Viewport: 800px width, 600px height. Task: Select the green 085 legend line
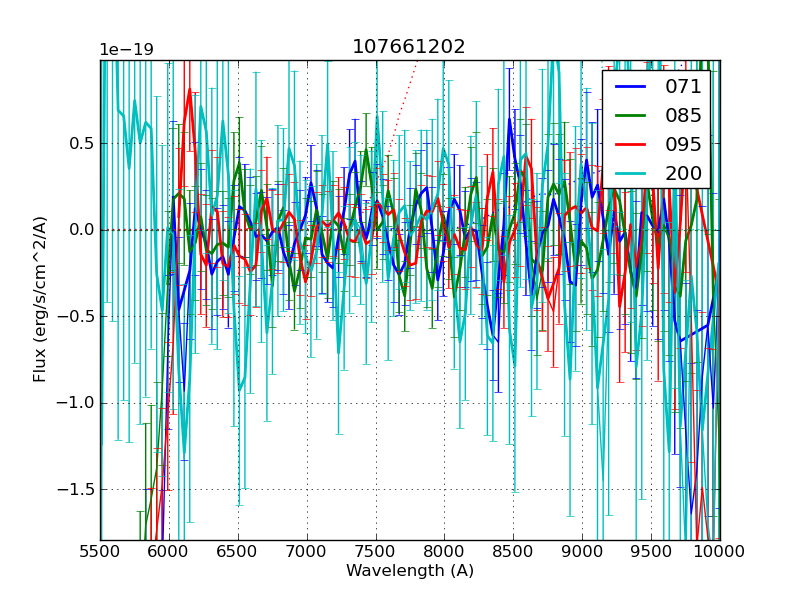click(x=630, y=116)
